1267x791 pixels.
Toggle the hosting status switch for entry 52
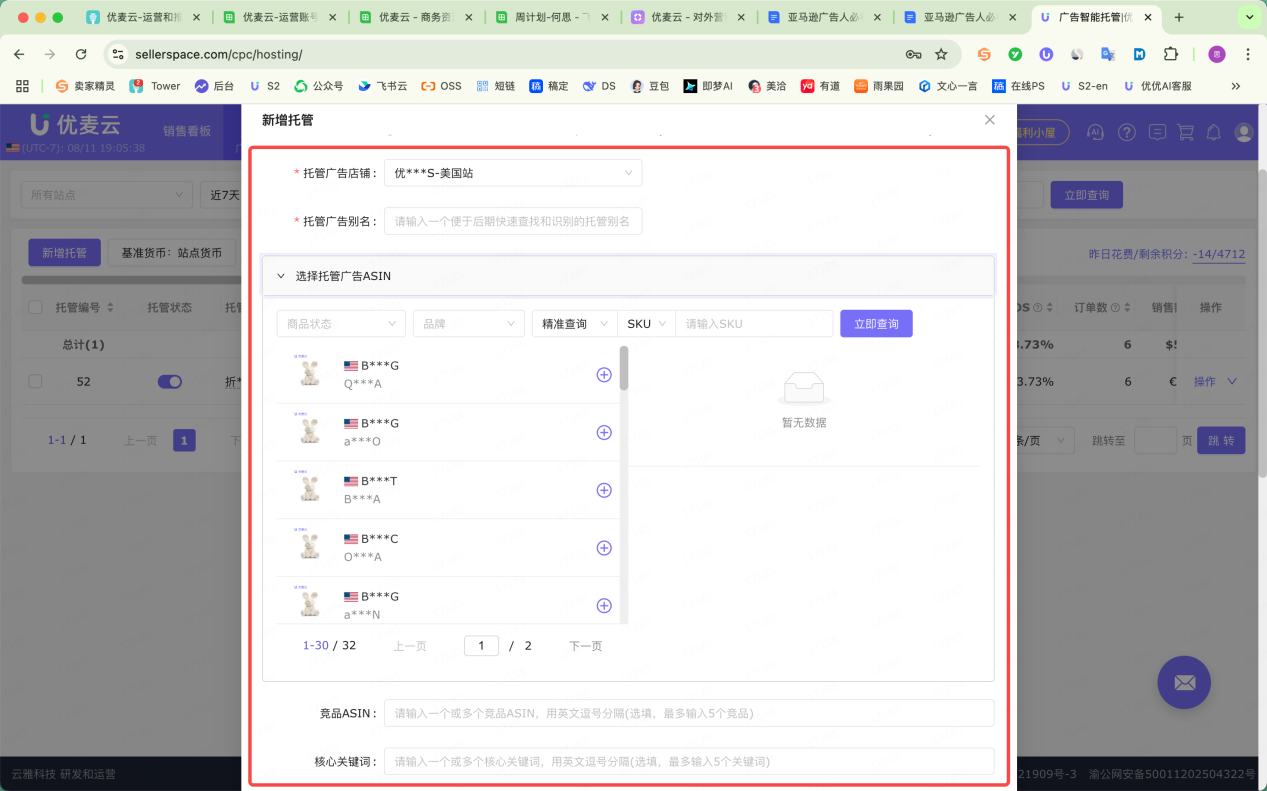(169, 381)
